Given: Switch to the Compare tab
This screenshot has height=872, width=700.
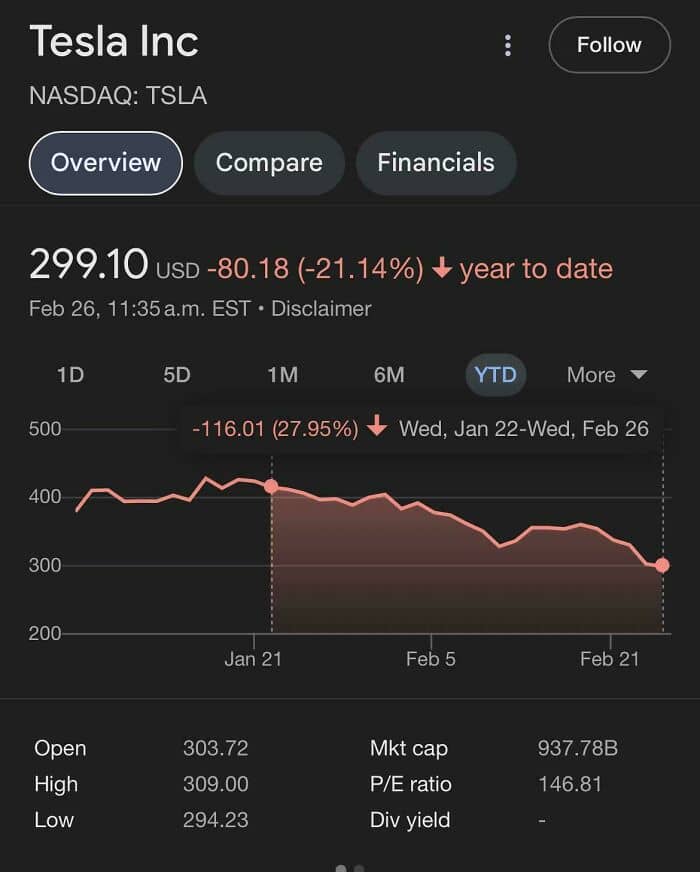Looking at the screenshot, I should (x=269, y=163).
